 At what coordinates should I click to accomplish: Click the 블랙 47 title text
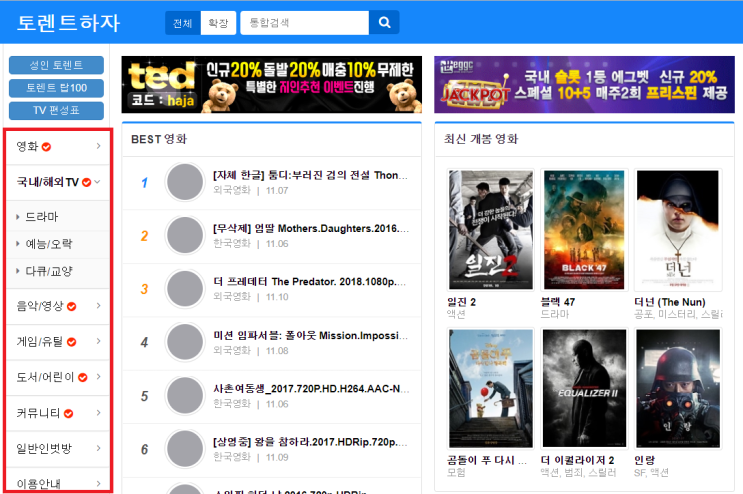[558, 302]
